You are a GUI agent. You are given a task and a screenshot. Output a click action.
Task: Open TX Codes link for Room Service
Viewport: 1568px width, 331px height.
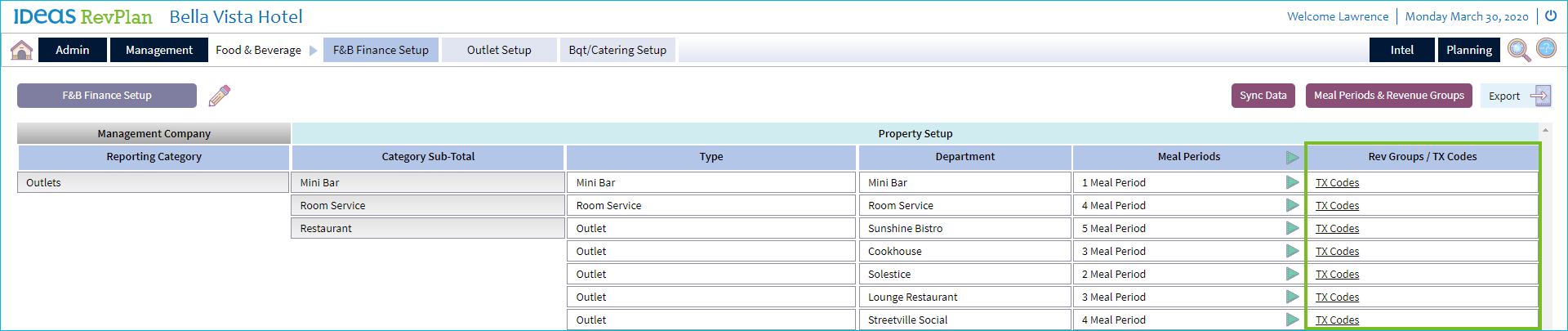[1337, 206]
